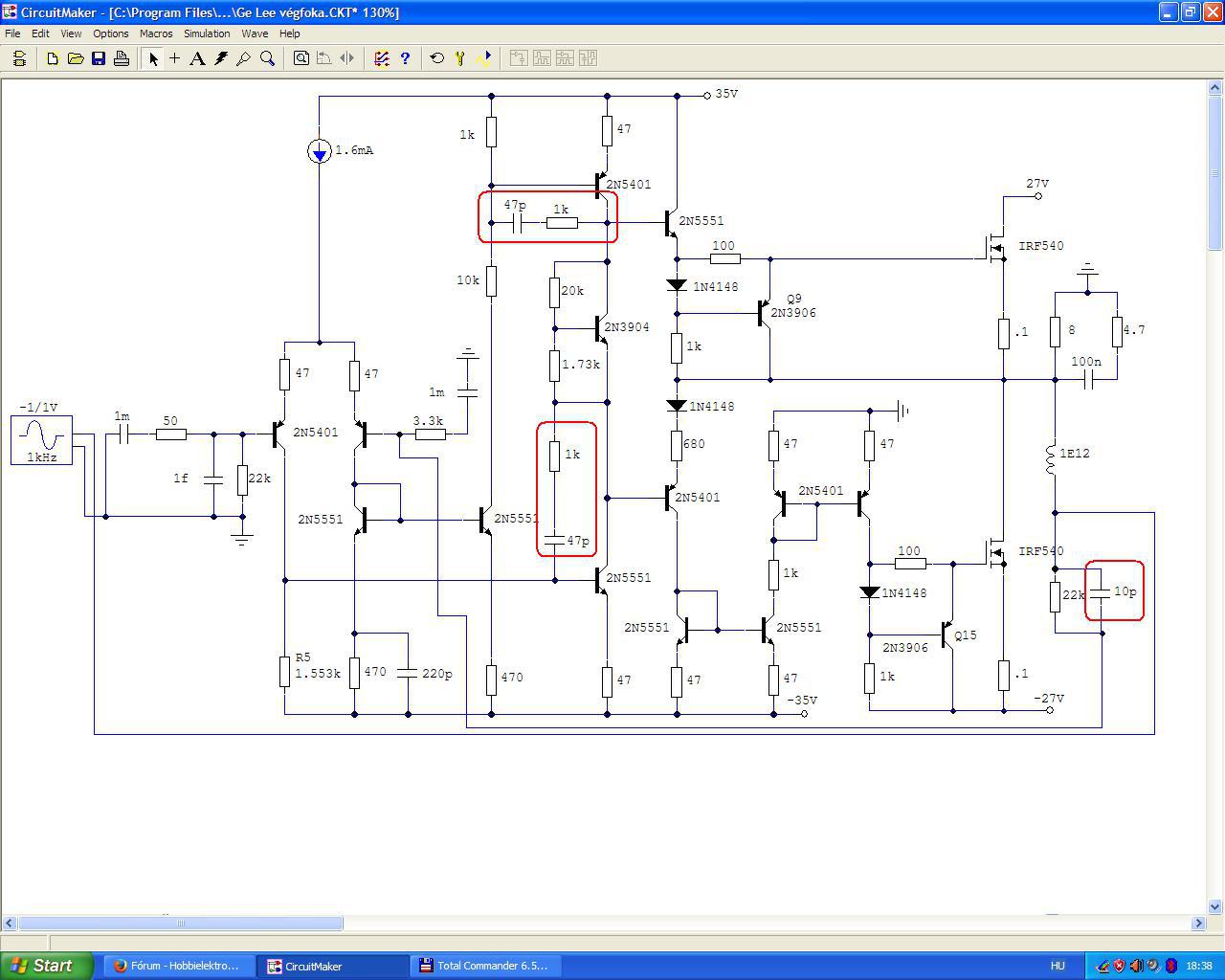Click the blue question mark help icon
The image size is (1225, 980).
[405, 58]
